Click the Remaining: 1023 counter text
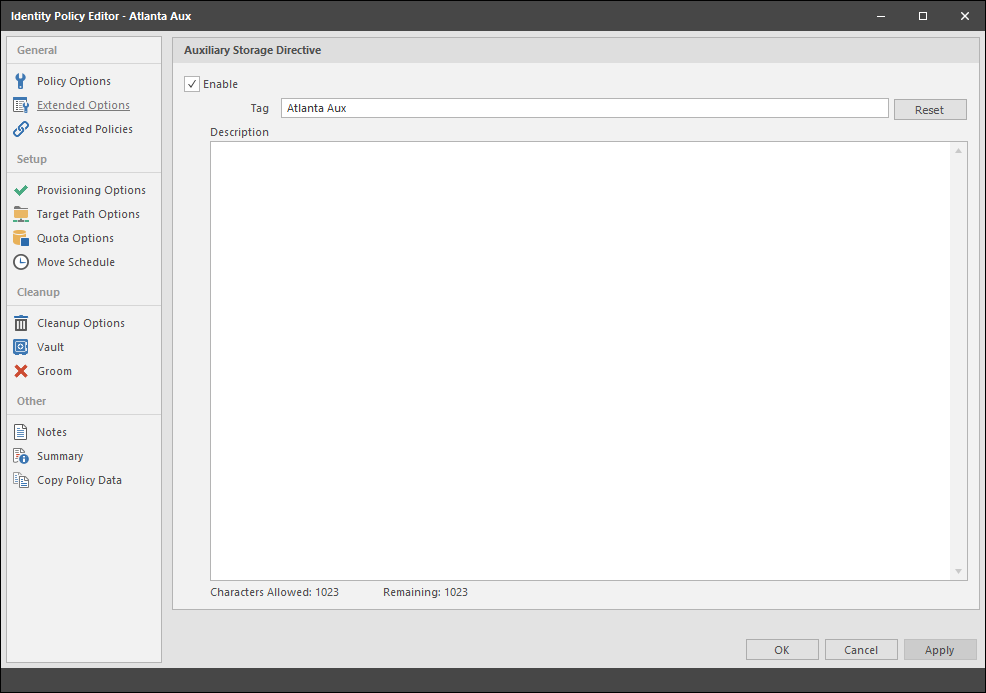The height and width of the screenshot is (693, 986). [x=425, y=592]
